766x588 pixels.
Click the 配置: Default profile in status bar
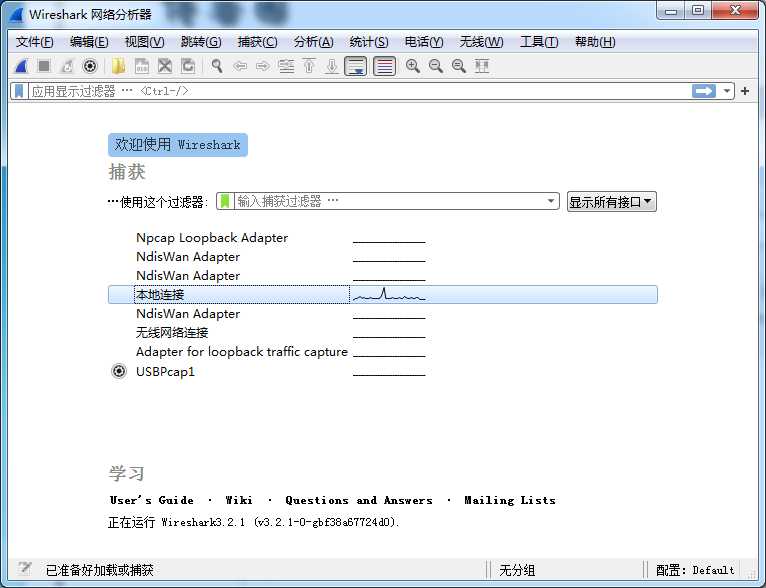point(695,570)
